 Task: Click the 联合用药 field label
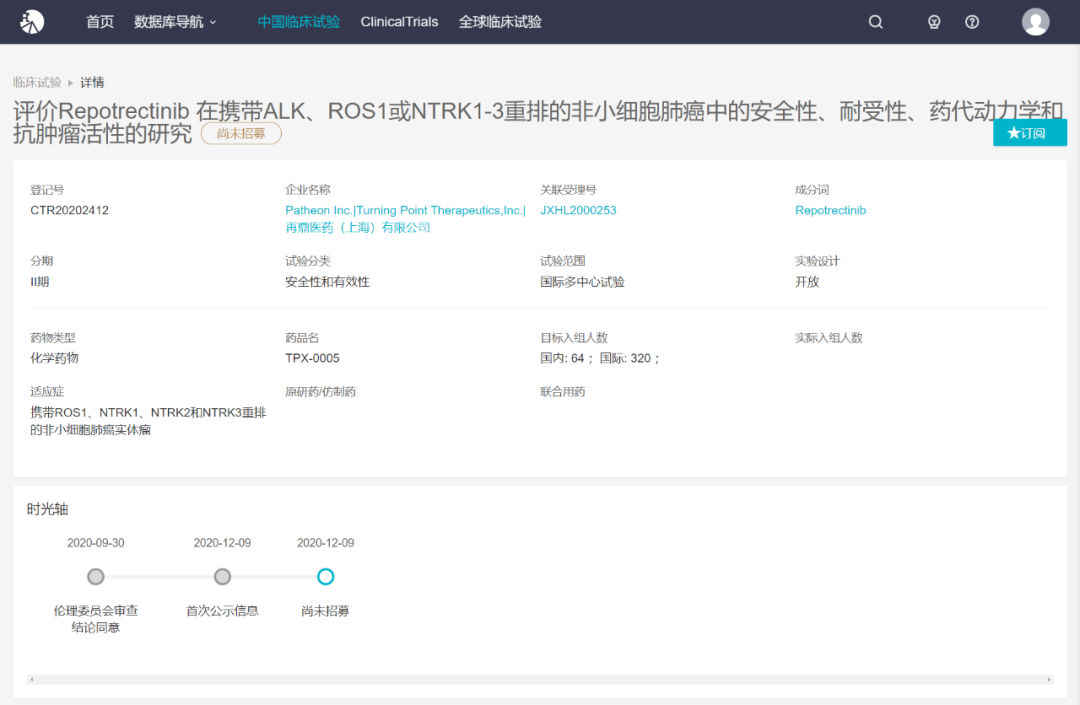(563, 392)
